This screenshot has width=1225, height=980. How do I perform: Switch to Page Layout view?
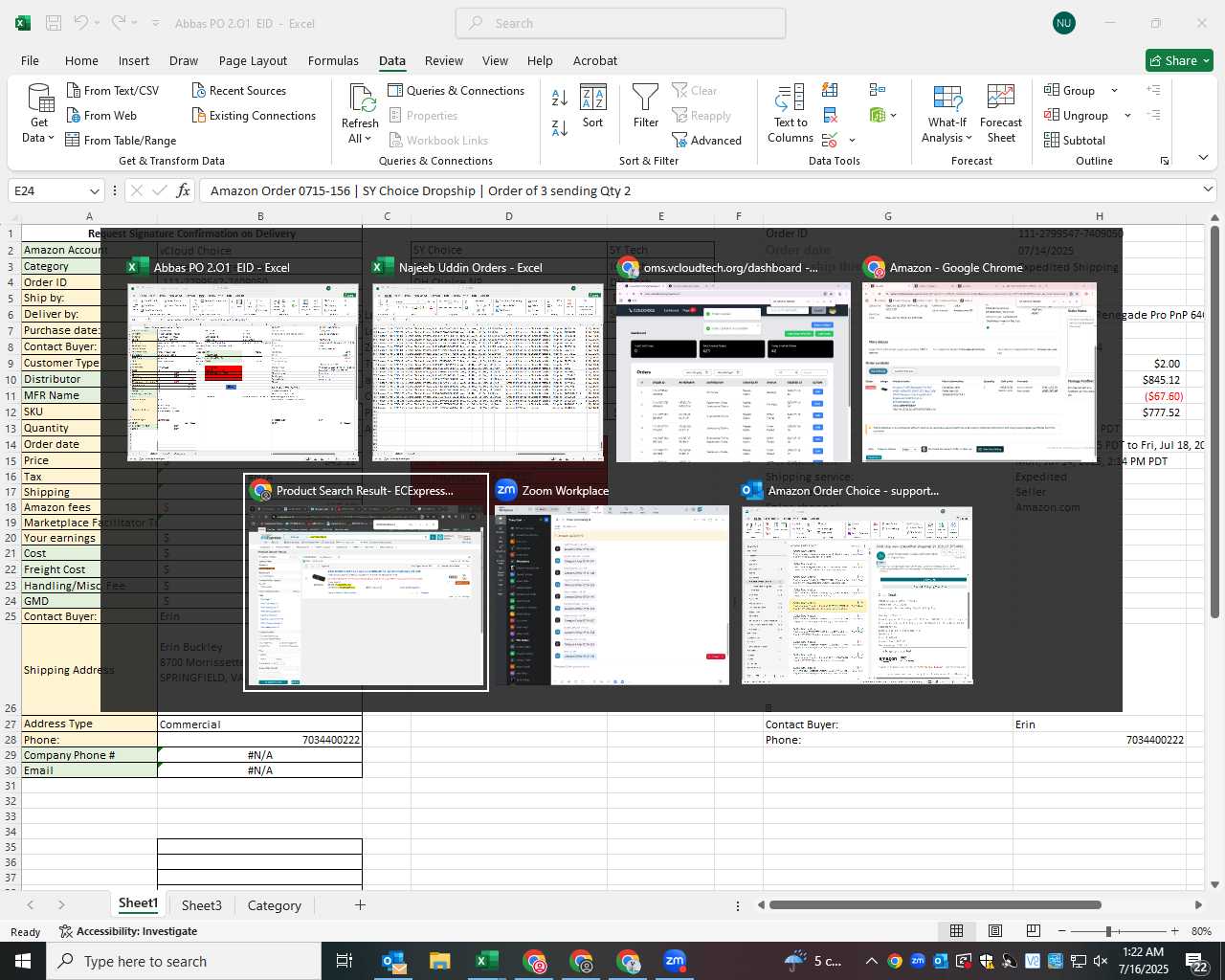(x=995, y=931)
